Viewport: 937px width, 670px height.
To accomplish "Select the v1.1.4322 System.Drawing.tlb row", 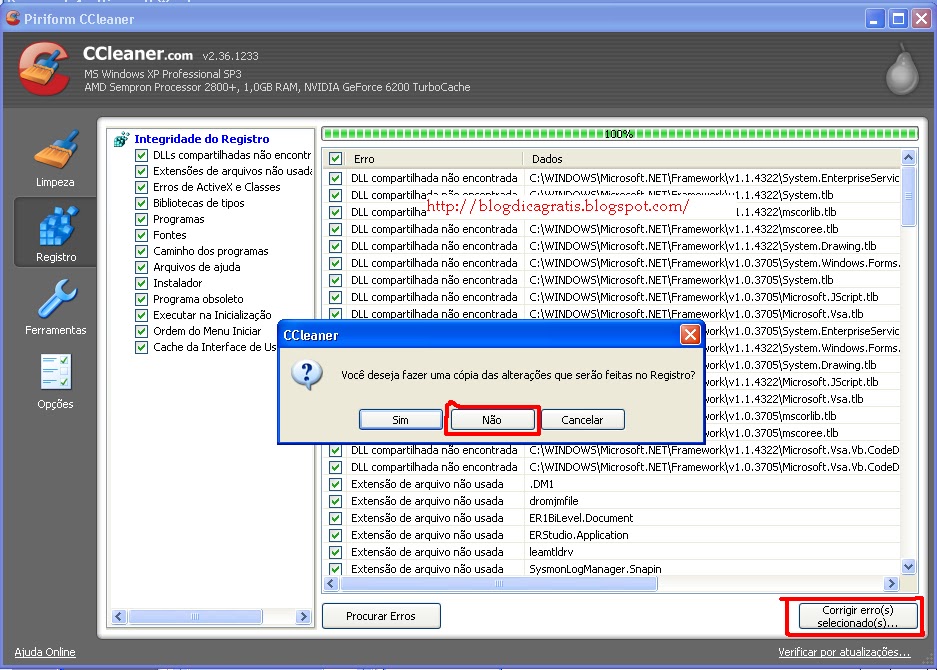I will [x=612, y=246].
